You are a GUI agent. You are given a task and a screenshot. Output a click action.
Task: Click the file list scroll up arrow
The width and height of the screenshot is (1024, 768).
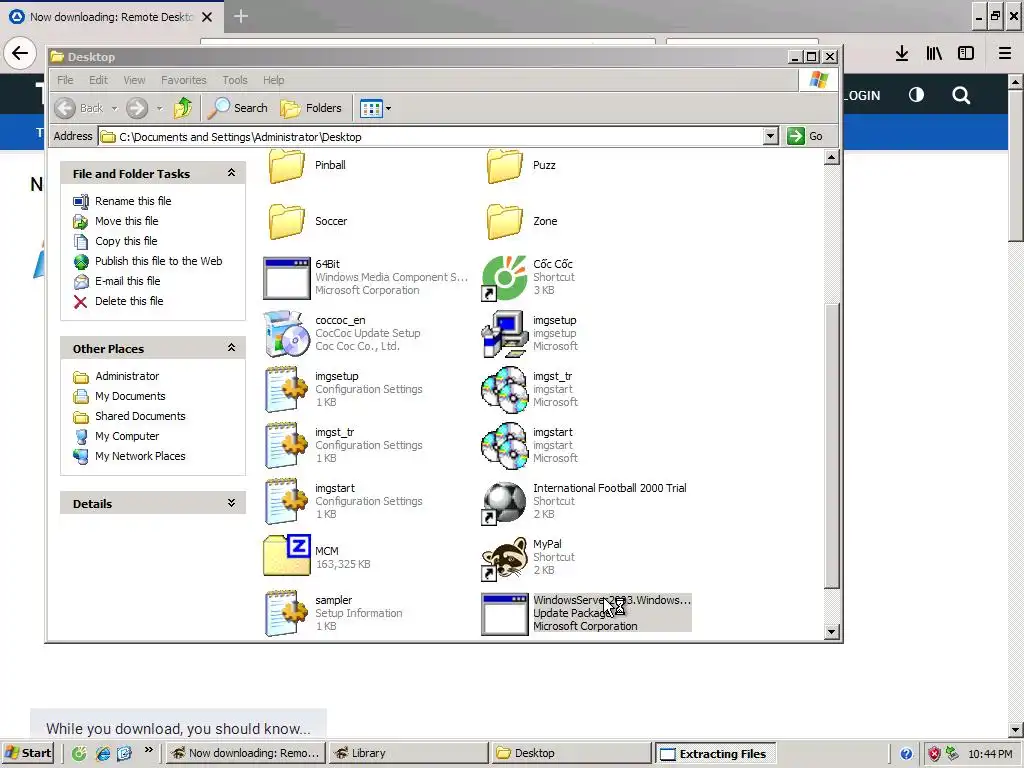(831, 157)
